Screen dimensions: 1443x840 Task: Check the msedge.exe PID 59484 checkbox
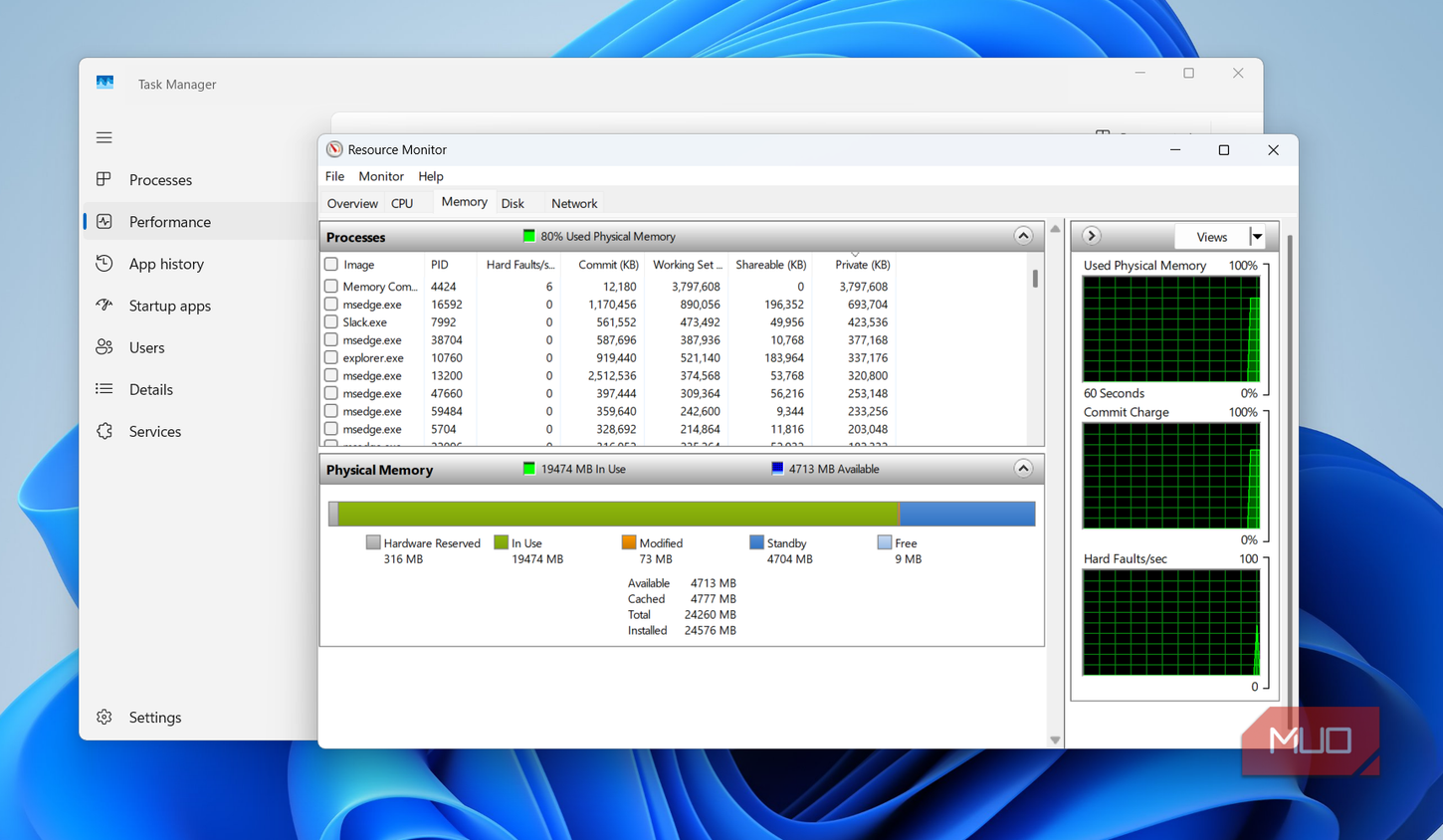[x=331, y=411]
